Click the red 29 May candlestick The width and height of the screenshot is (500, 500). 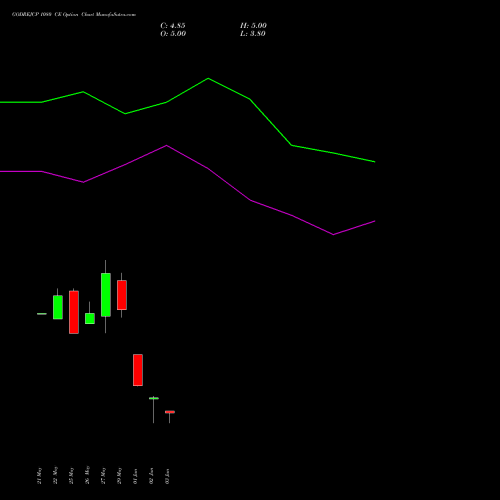(x=122, y=295)
